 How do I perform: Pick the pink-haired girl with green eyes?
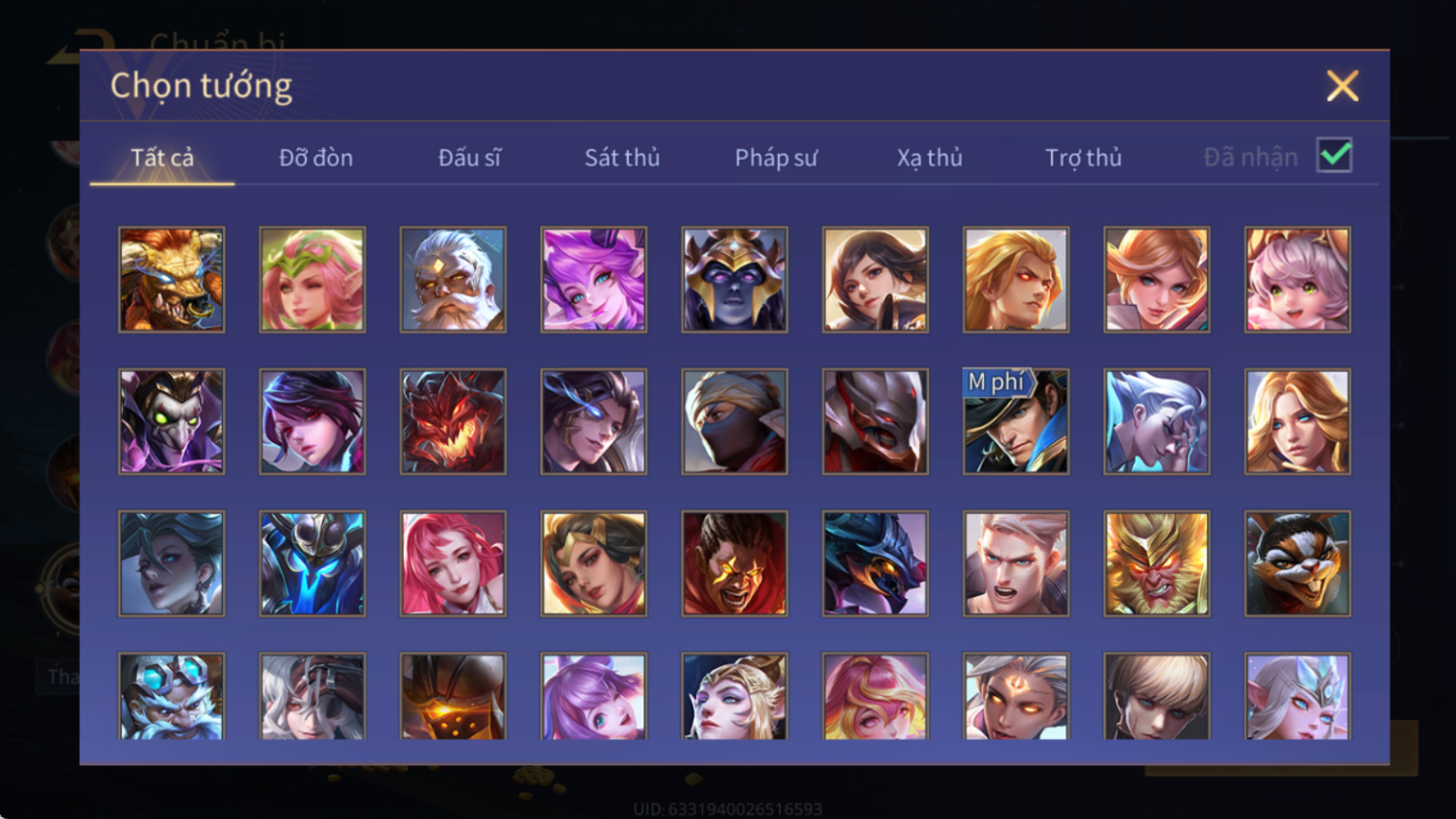point(1297,280)
